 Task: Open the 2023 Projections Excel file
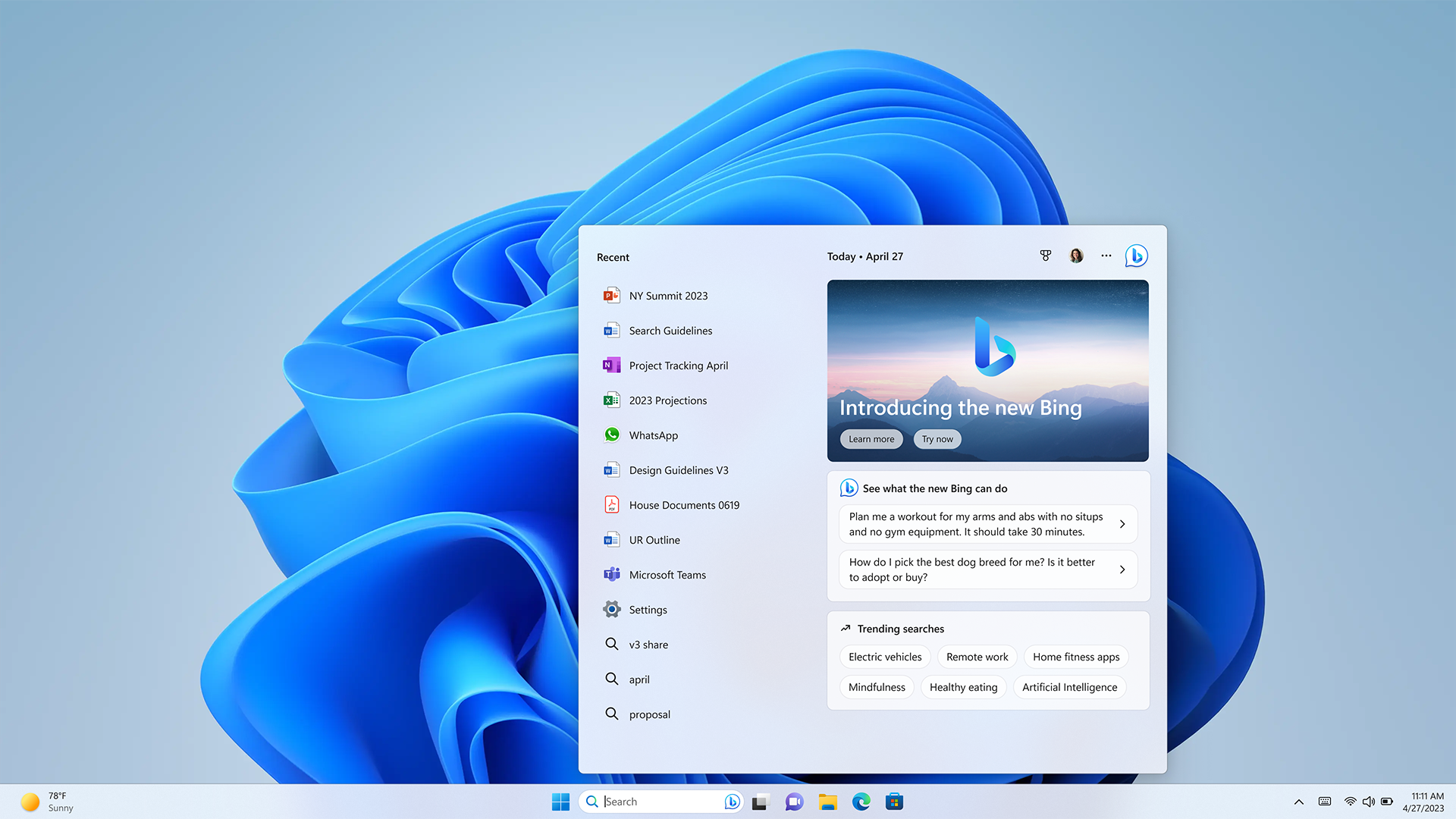(667, 400)
